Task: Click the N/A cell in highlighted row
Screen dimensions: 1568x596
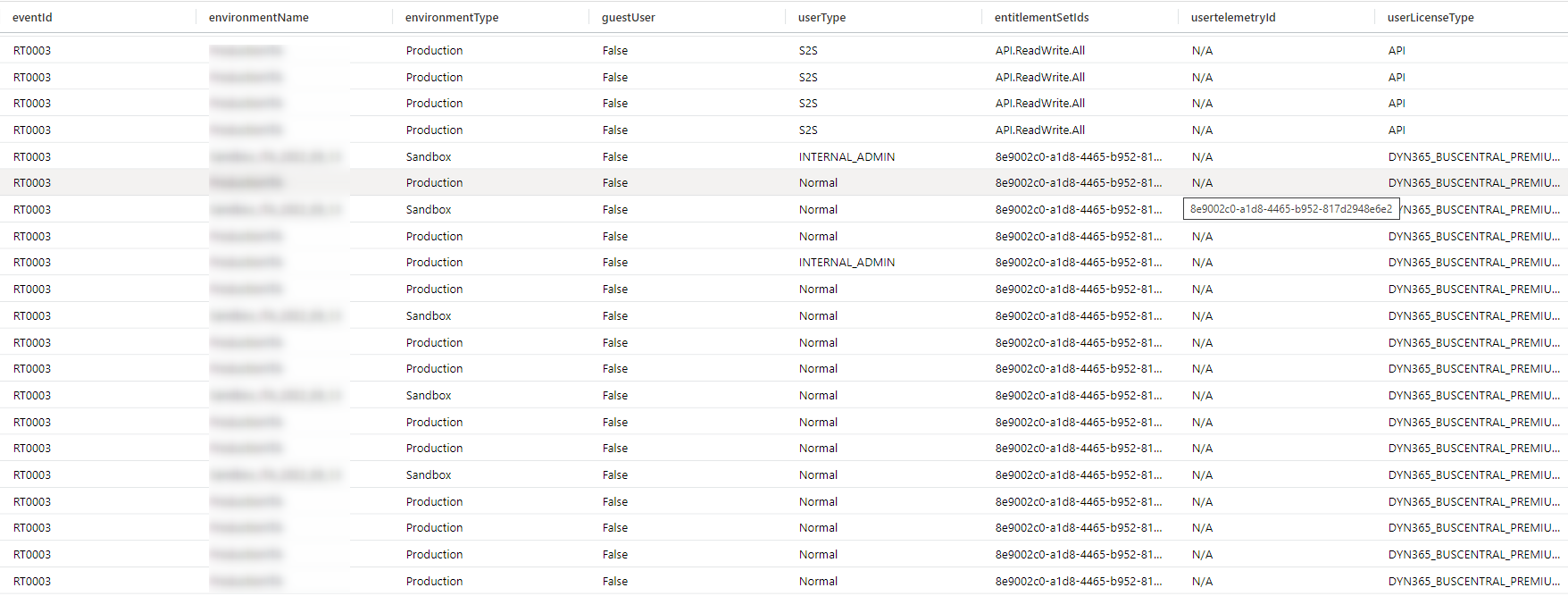Action: point(1202,182)
